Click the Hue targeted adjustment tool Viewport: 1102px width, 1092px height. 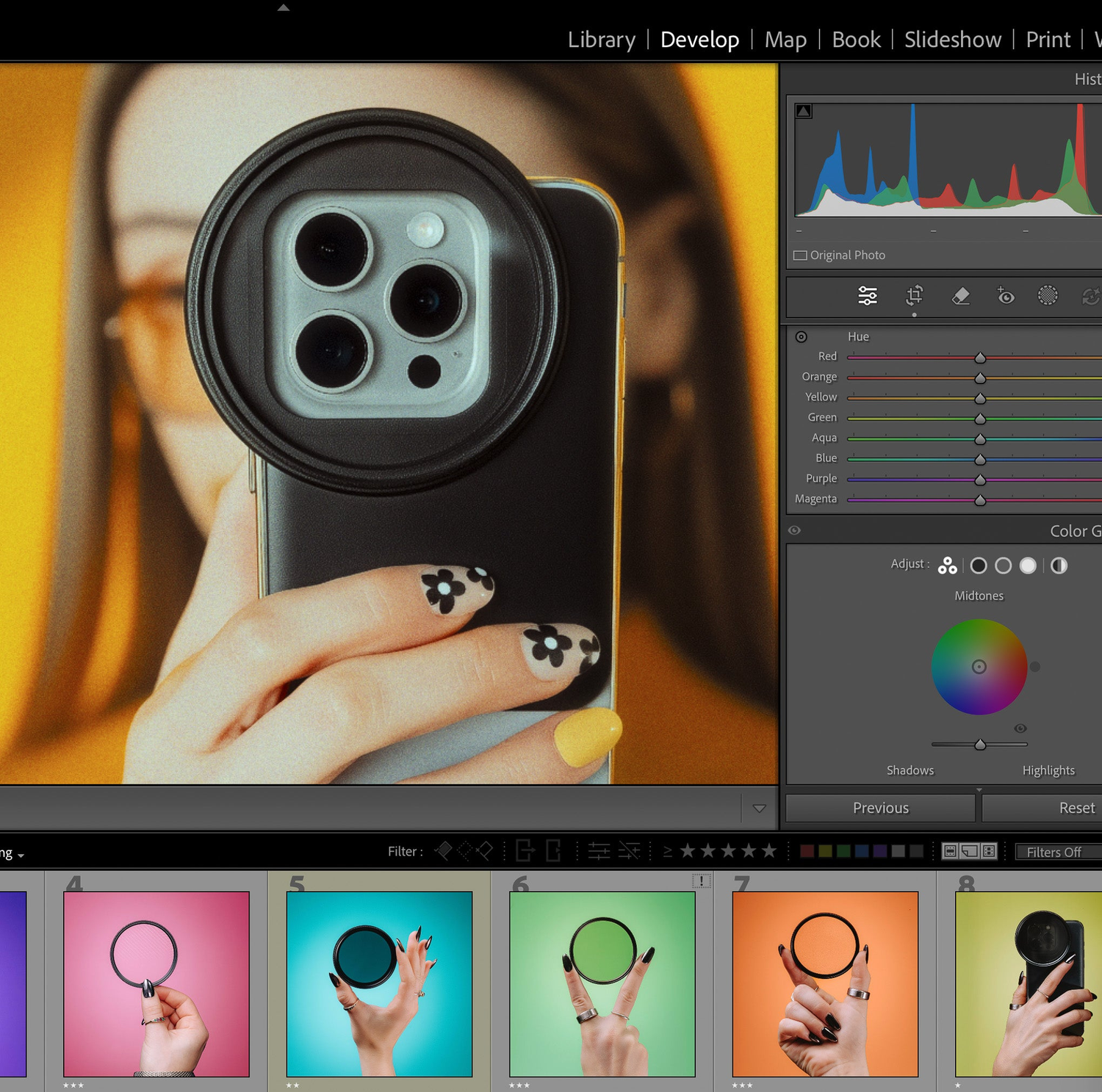(x=802, y=336)
